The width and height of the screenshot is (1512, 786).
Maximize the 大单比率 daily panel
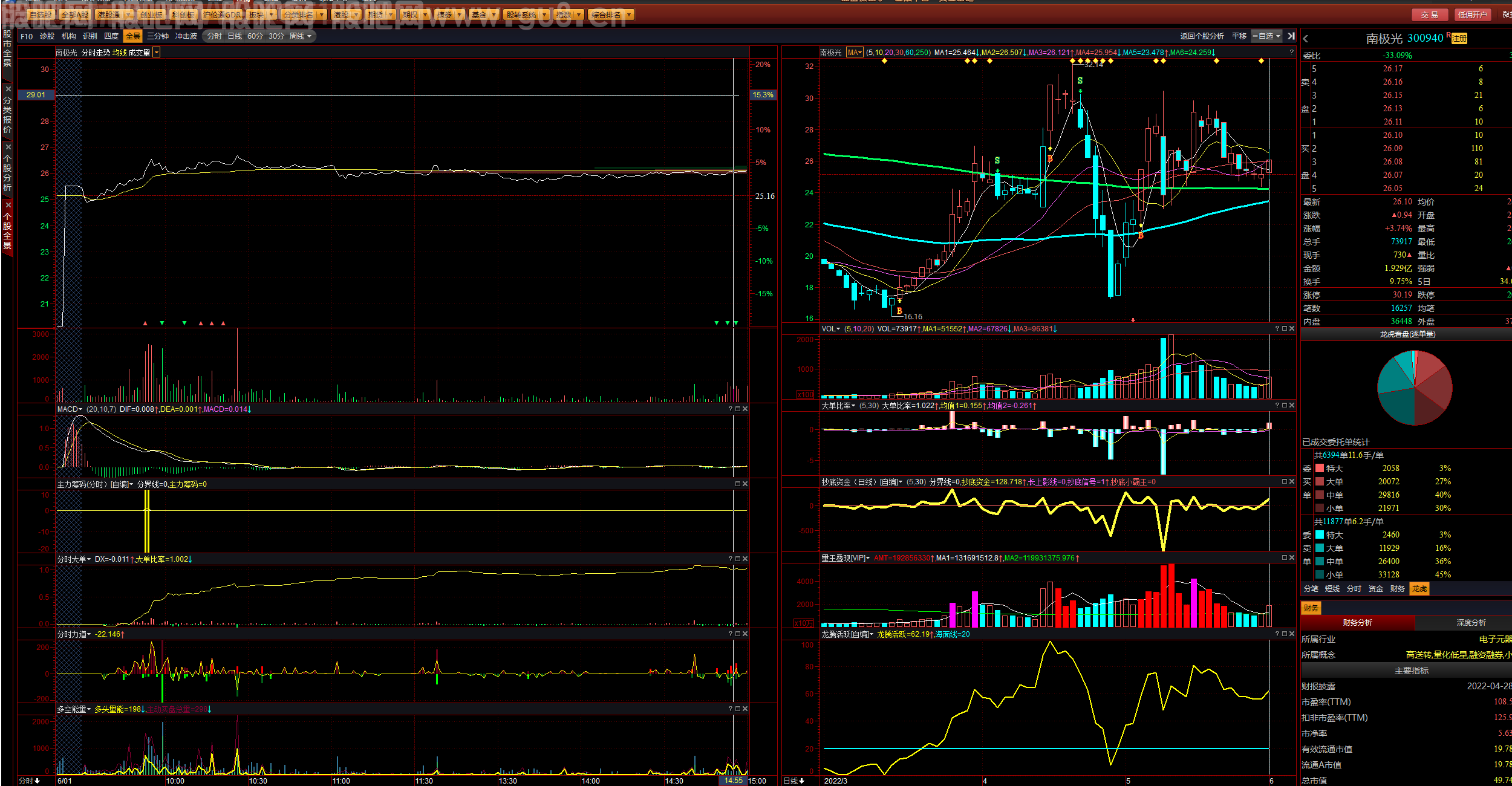click(x=1285, y=406)
